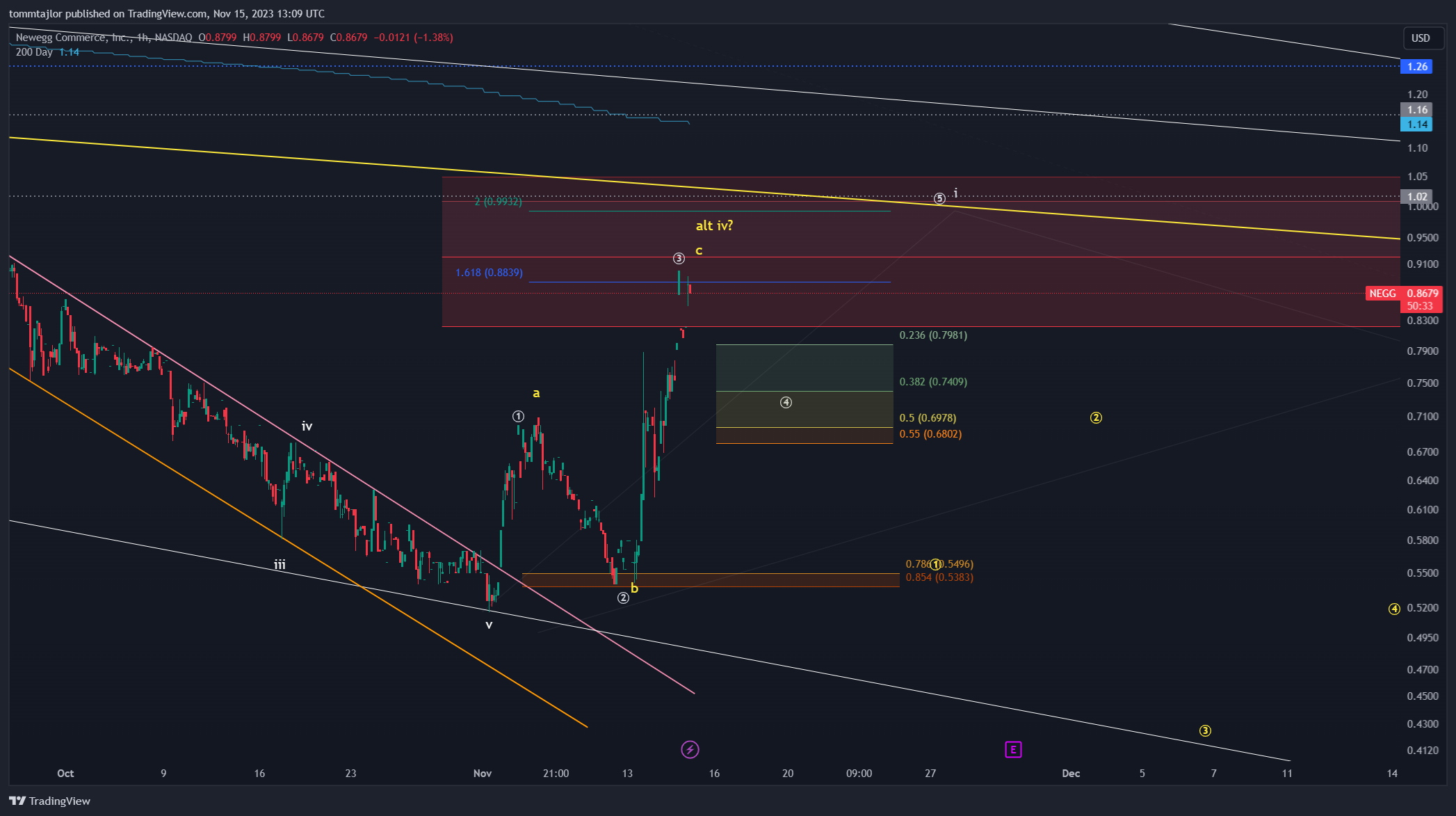Select the 'v' wave label at low
This screenshot has width=1456, height=816.
489,625
